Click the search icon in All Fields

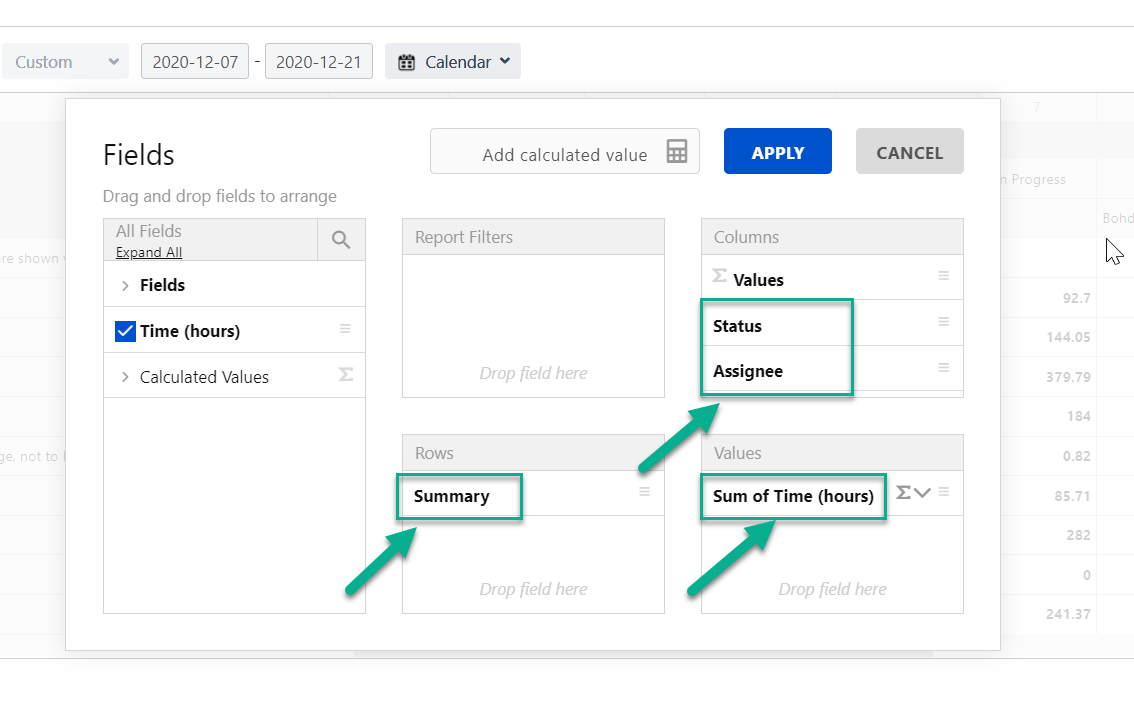pyautogui.click(x=341, y=240)
